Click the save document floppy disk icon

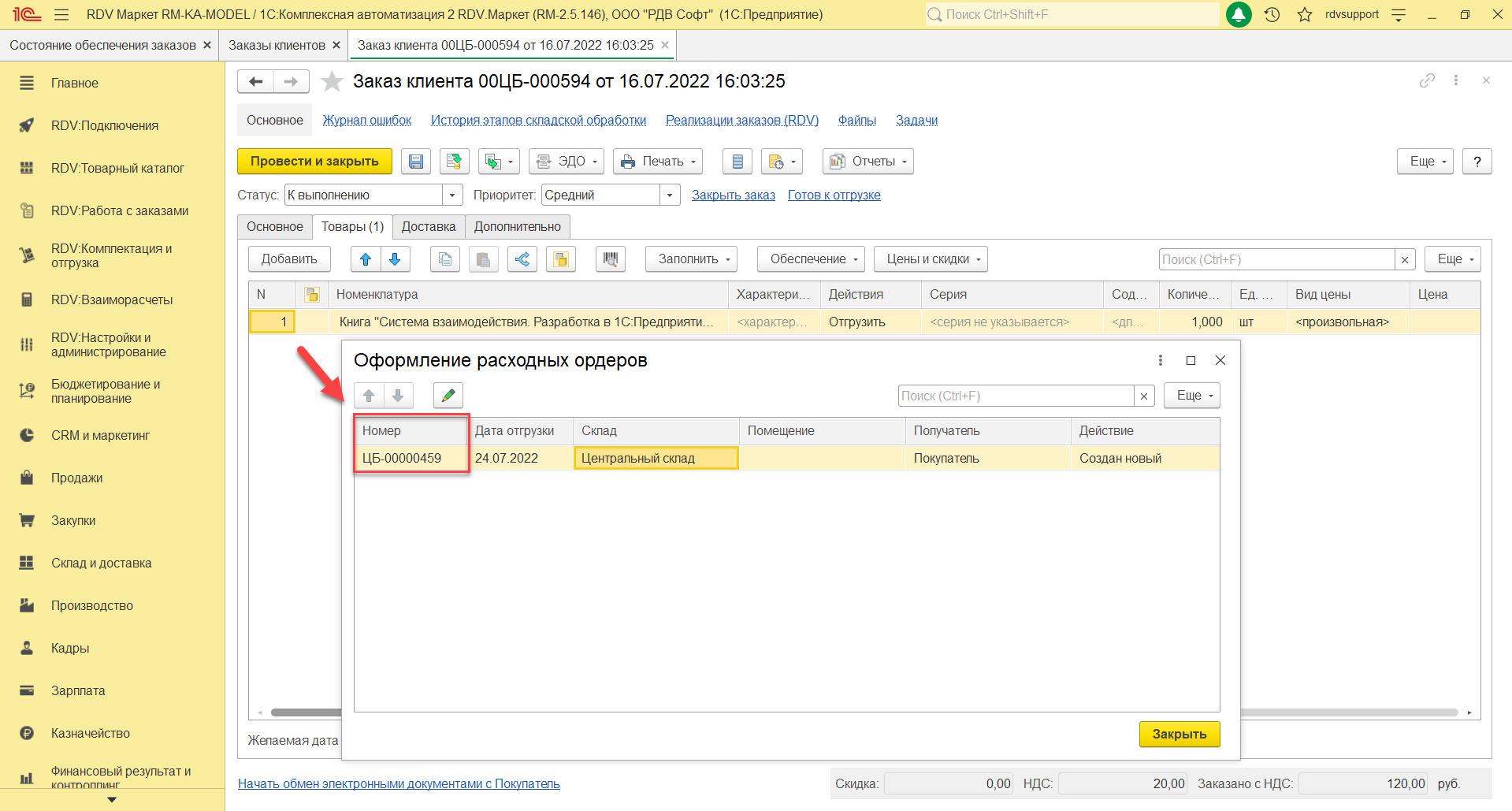pyautogui.click(x=416, y=162)
